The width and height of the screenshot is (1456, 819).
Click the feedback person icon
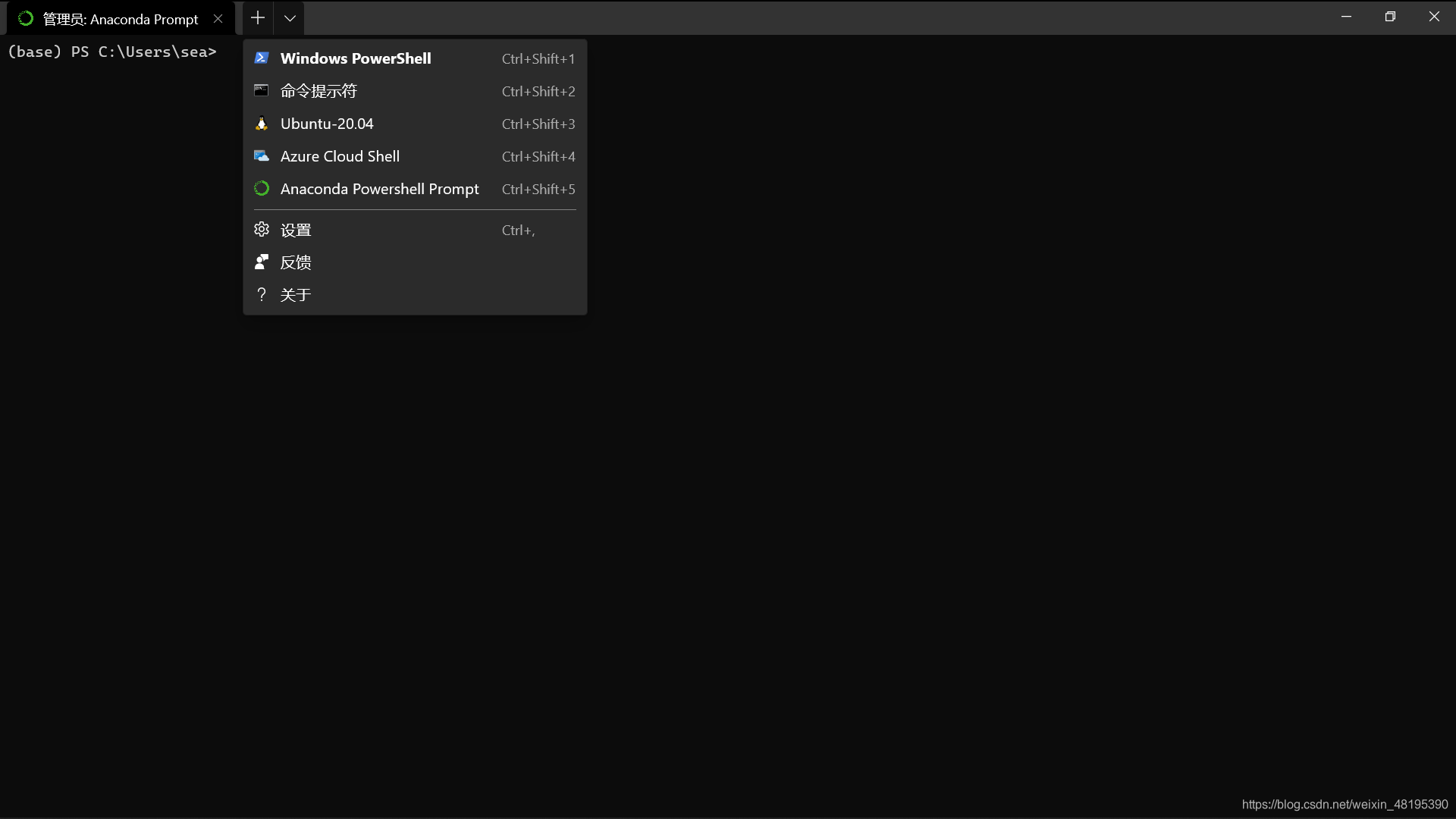(262, 262)
